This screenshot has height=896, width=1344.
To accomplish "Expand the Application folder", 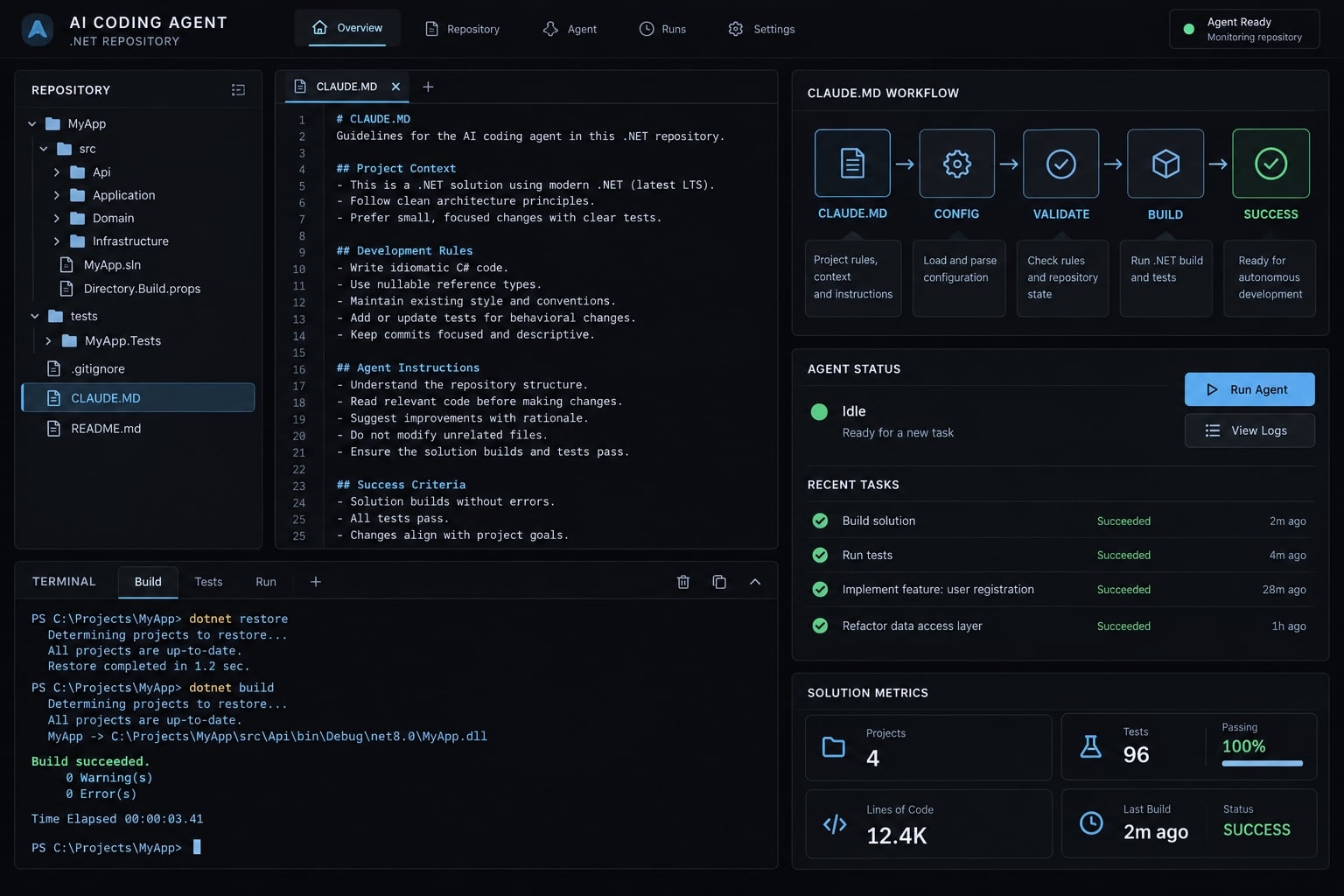I will pyautogui.click(x=57, y=195).
